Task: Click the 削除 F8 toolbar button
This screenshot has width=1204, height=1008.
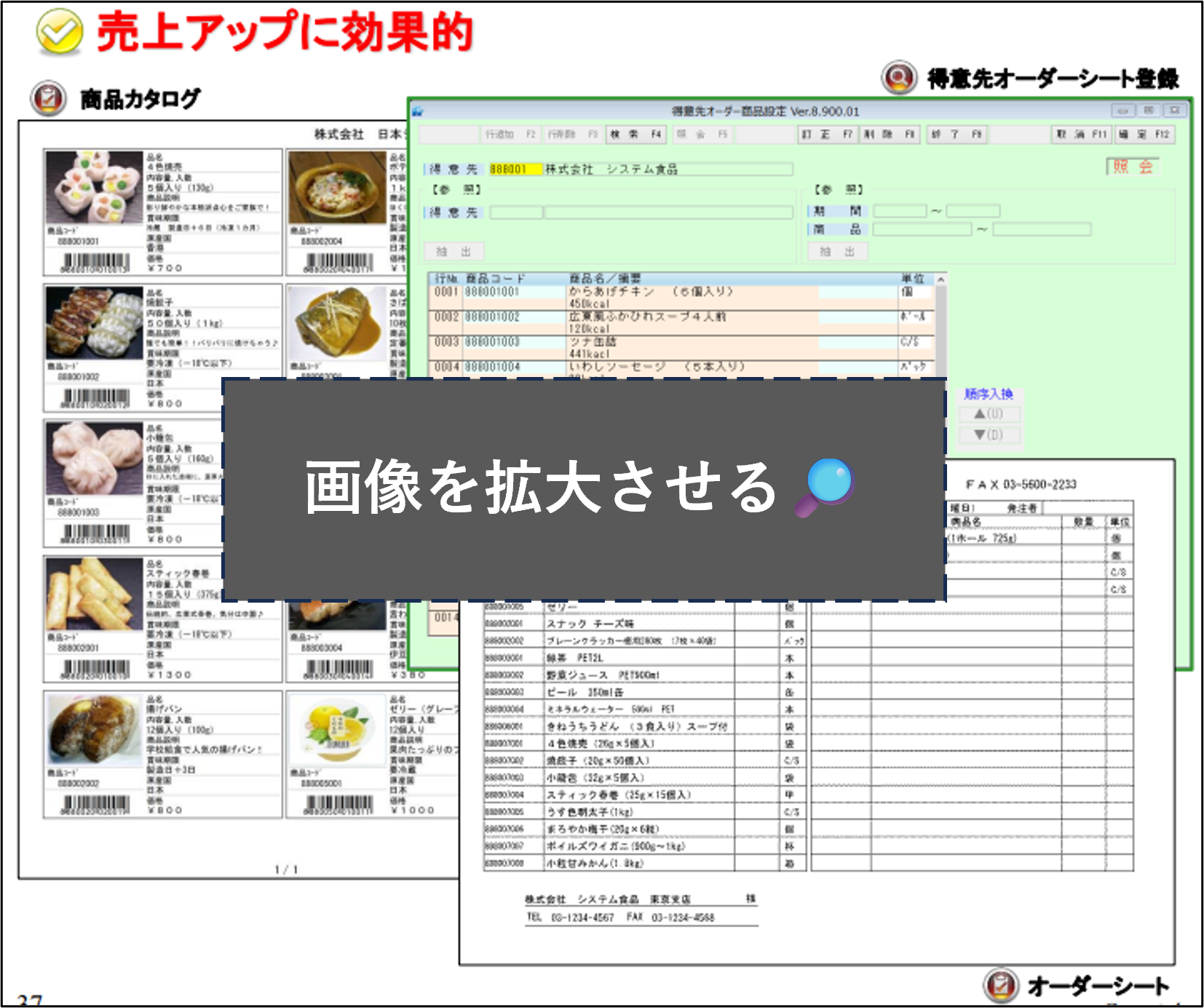Action: point(890,135)
